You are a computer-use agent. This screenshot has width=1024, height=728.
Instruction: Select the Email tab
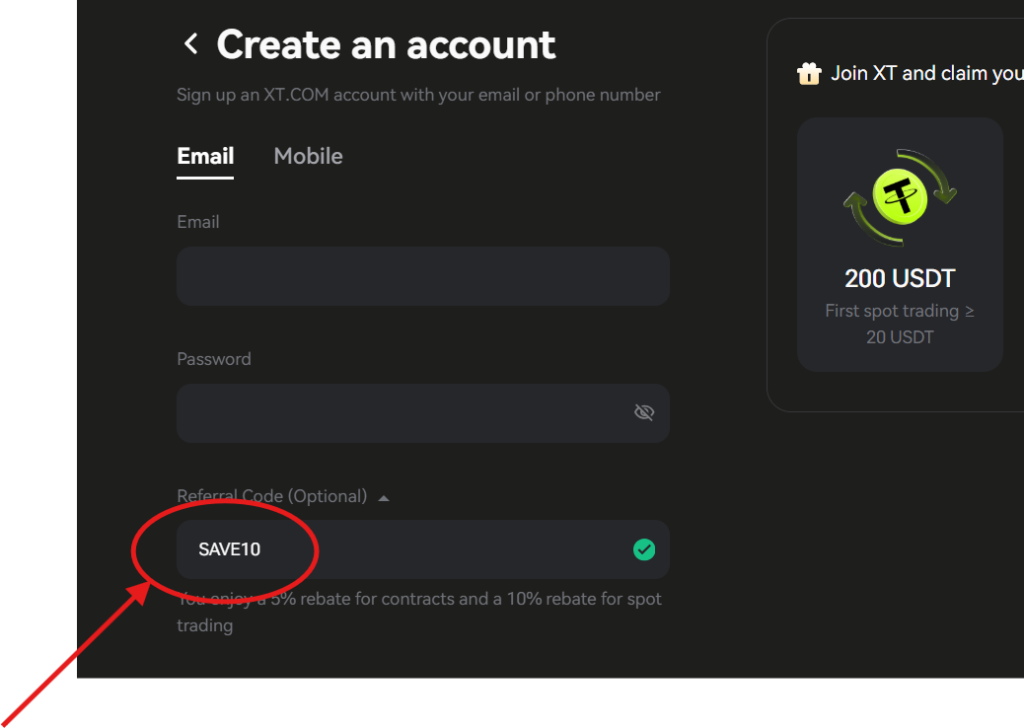coord(204,156)
